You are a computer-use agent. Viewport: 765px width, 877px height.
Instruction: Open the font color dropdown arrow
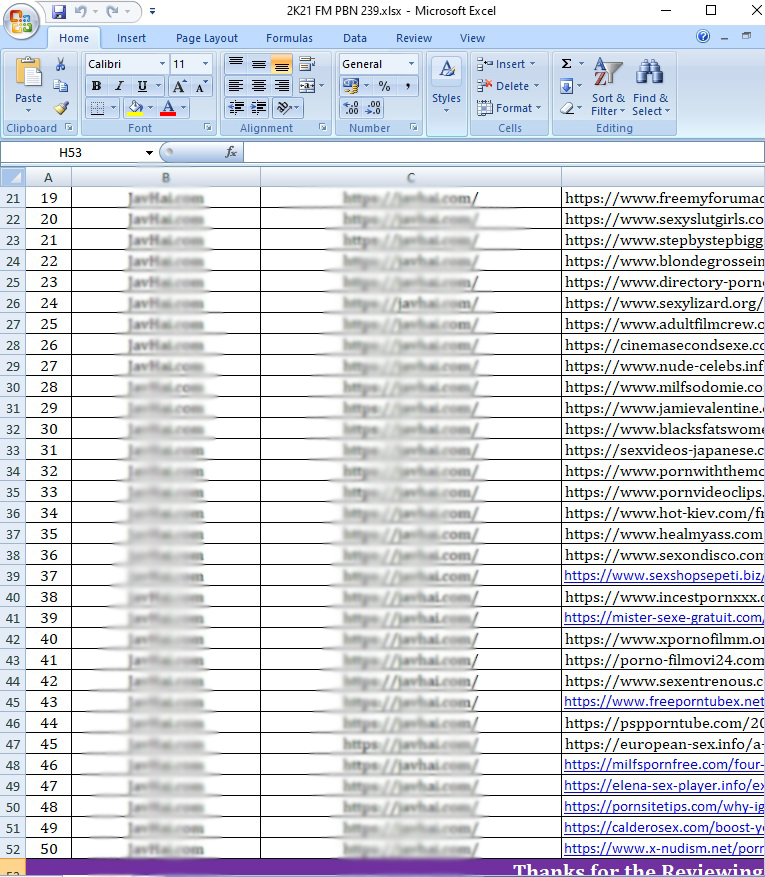(x=183, y=107)
